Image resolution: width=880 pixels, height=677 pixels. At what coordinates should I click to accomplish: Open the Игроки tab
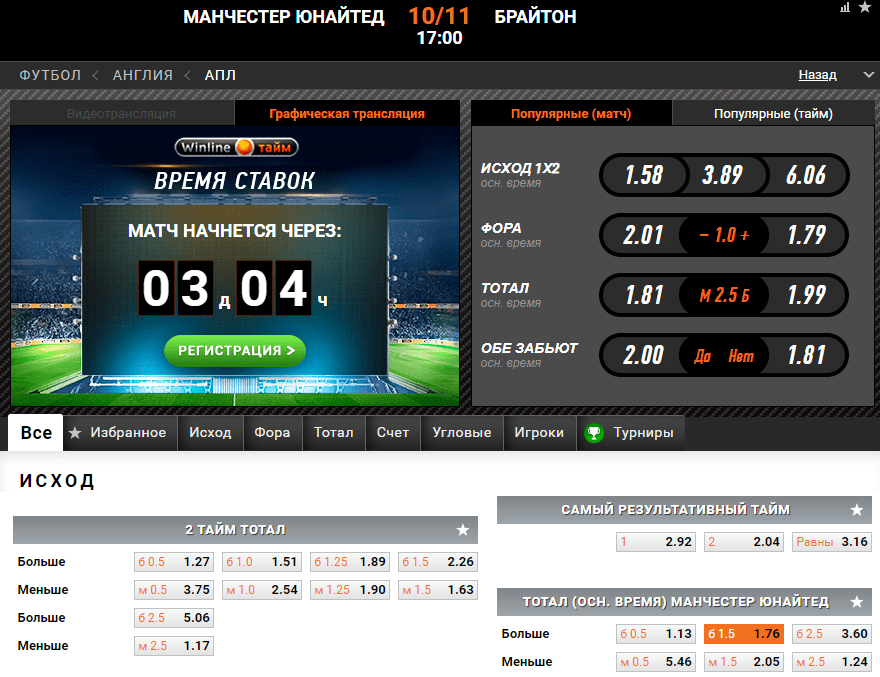point(539,433)
